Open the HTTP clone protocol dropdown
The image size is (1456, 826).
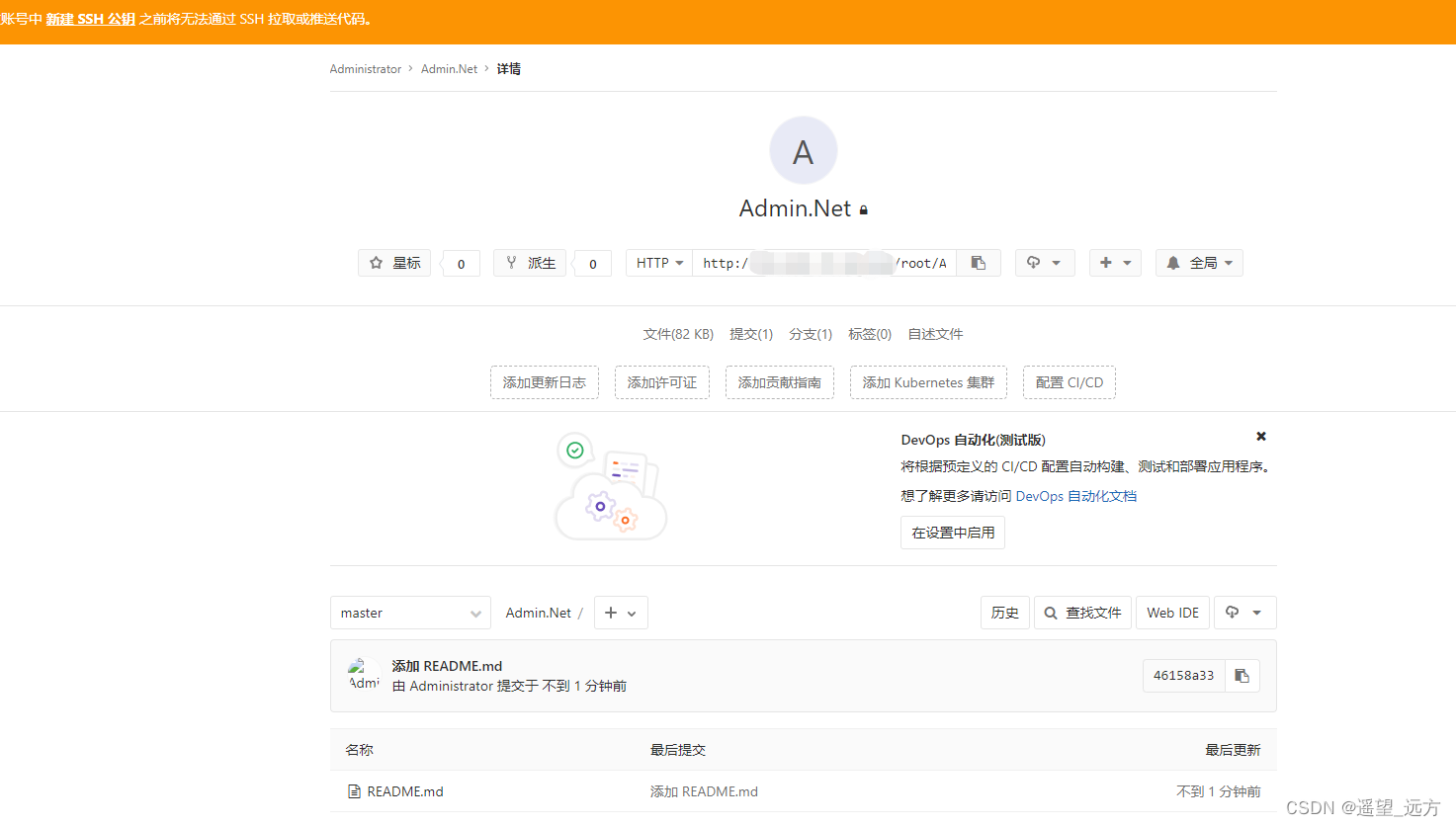point(657,262)
